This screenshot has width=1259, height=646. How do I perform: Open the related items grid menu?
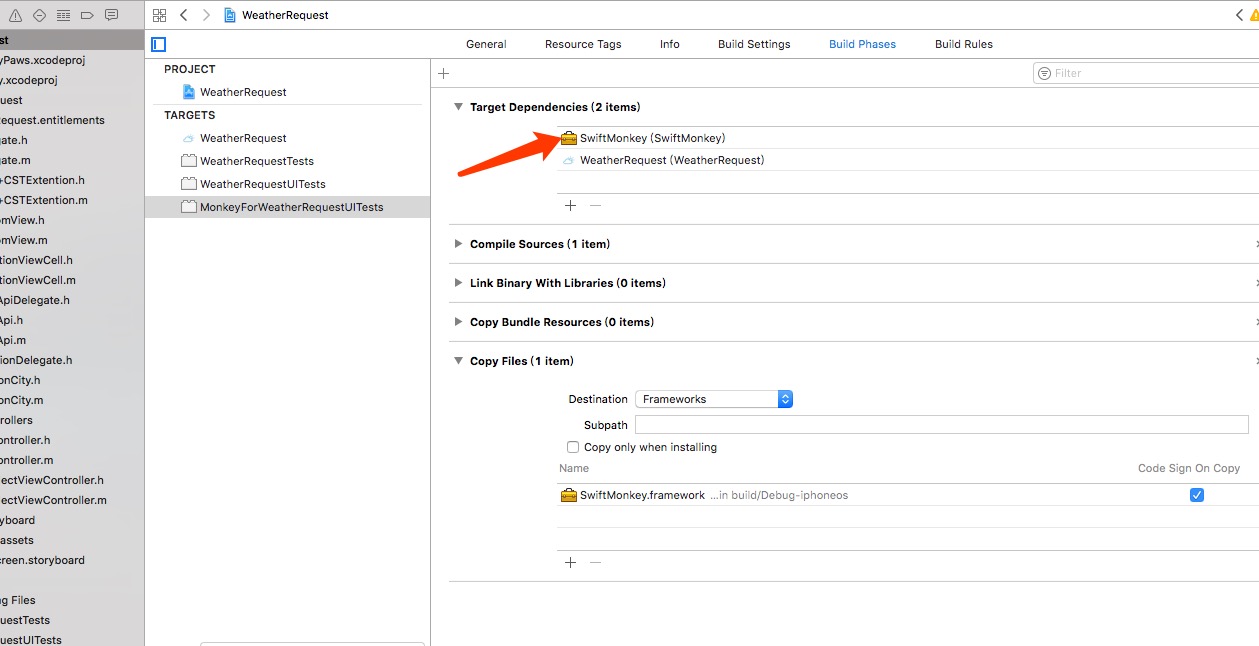pyautogui.click(x=159, y=15)
